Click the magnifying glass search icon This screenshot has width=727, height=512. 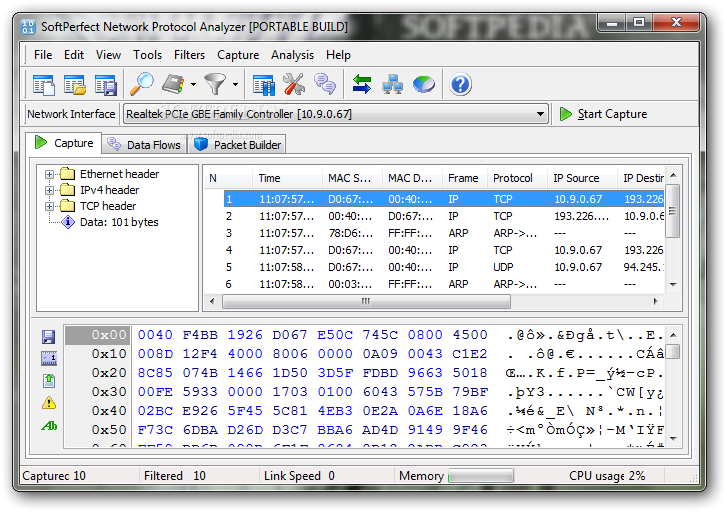142,84
